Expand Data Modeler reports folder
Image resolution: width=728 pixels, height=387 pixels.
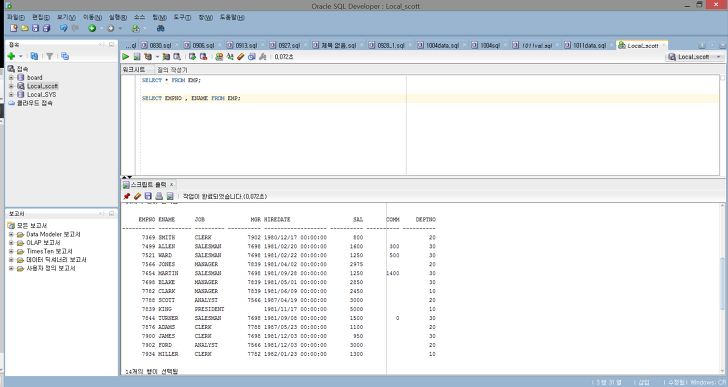pyautogui.click(x=11, y=234)
